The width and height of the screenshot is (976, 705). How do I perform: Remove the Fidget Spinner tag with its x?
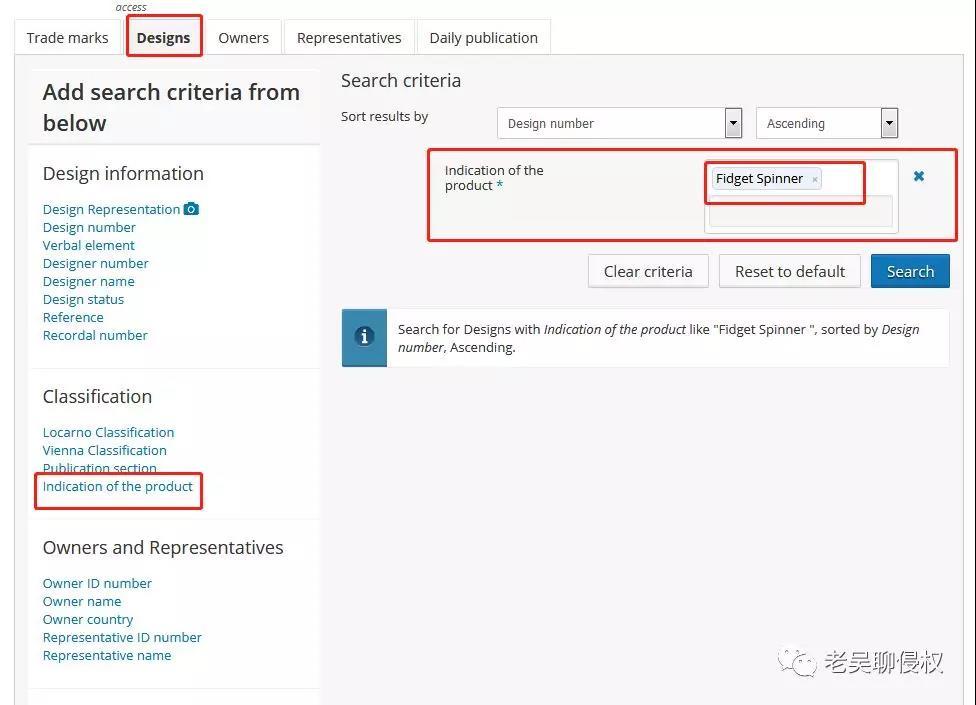[x=815, y=180]
